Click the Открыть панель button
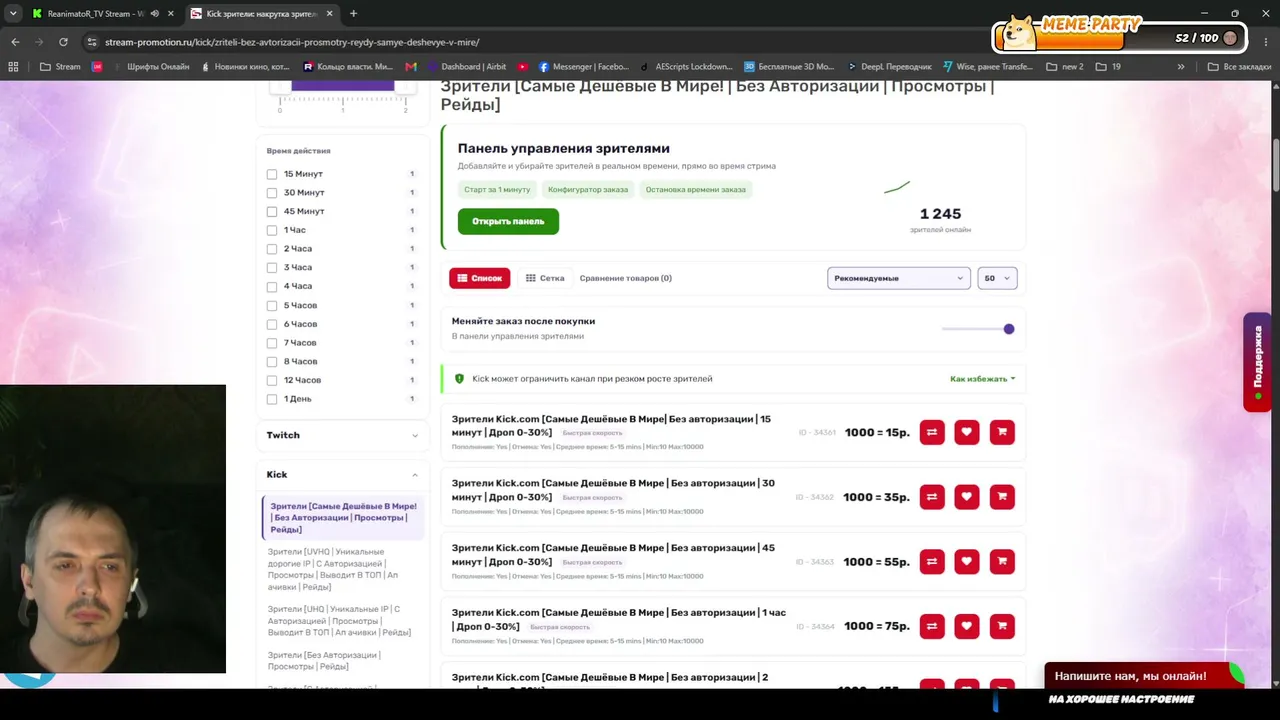Screen dimensions: 1280x720 pyautogui.click(x=508, y=221)
